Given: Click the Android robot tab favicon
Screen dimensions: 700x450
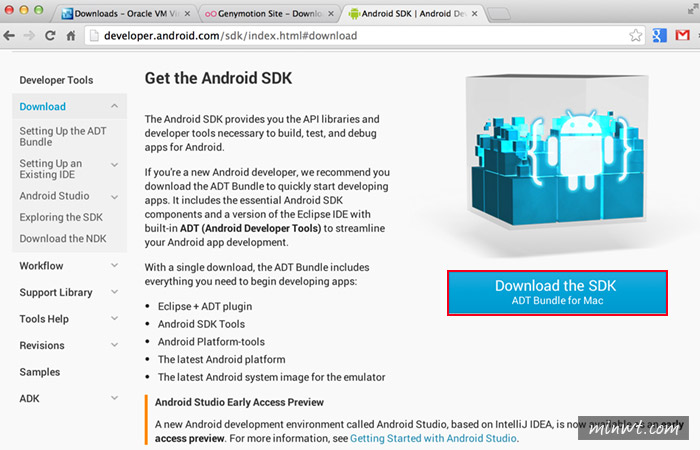Looking at the screenshot, I should pos(354,14).
